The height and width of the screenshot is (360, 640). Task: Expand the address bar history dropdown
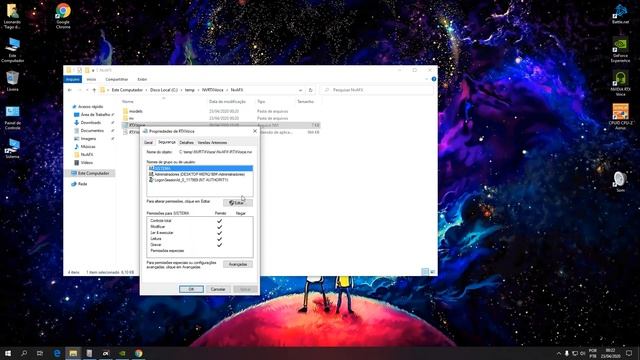click(x=300, y=90)
